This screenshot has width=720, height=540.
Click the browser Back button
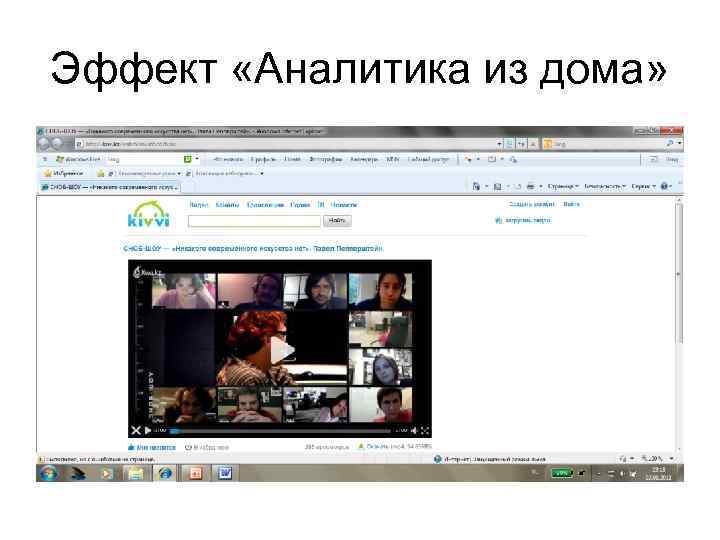tap(45, 144)
